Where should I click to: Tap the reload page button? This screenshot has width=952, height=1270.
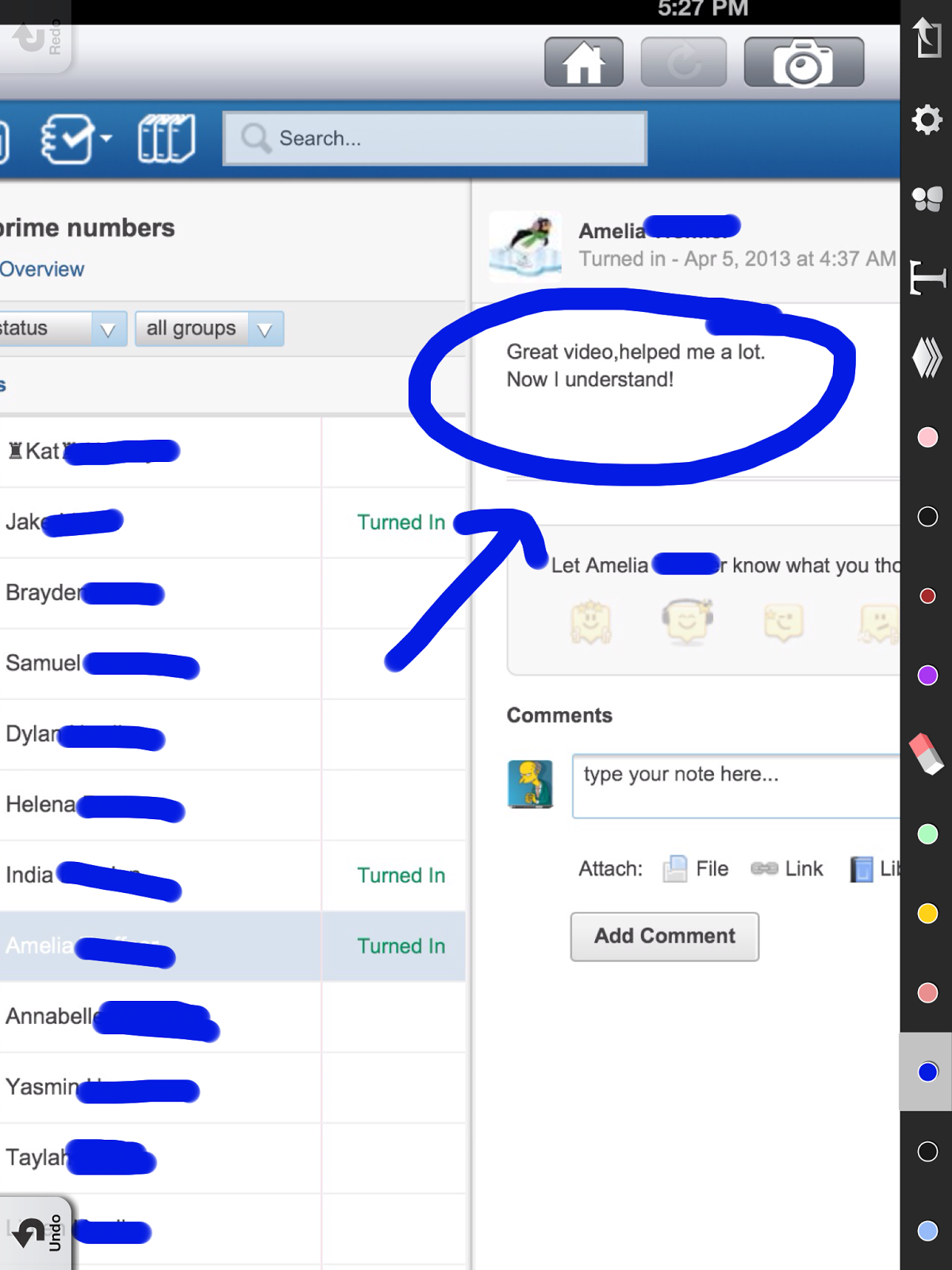pyautogui.click(x=684, y=62)
